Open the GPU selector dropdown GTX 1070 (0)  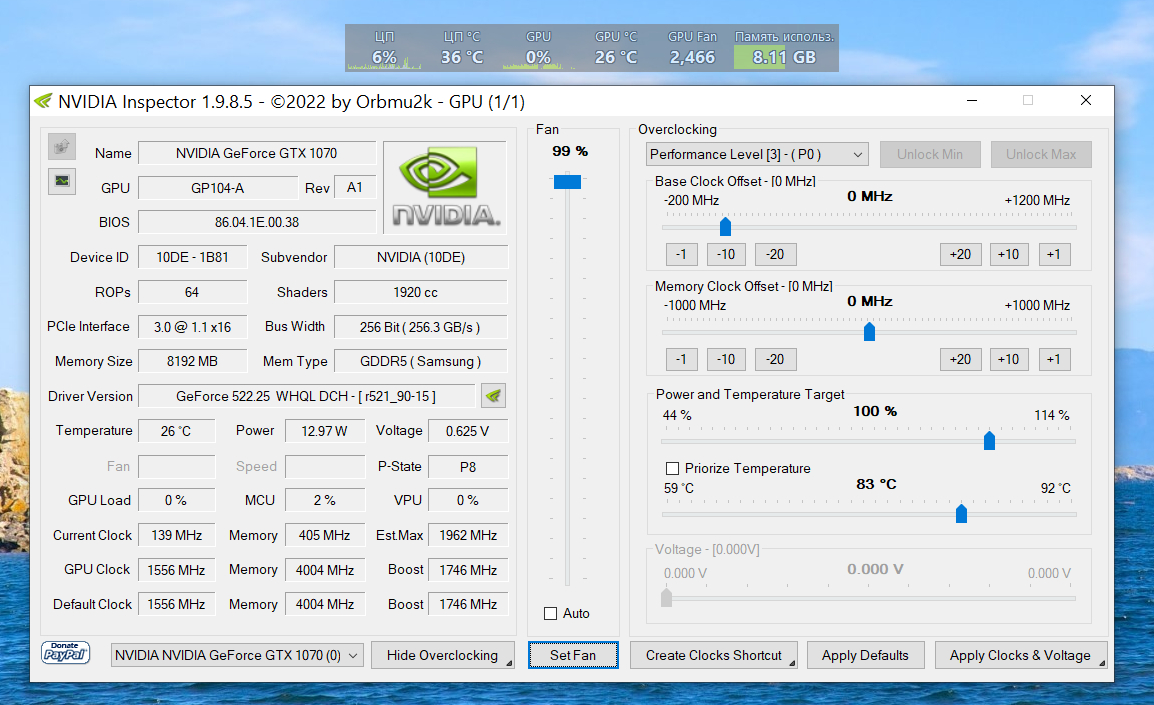click(x=237, y=655)
